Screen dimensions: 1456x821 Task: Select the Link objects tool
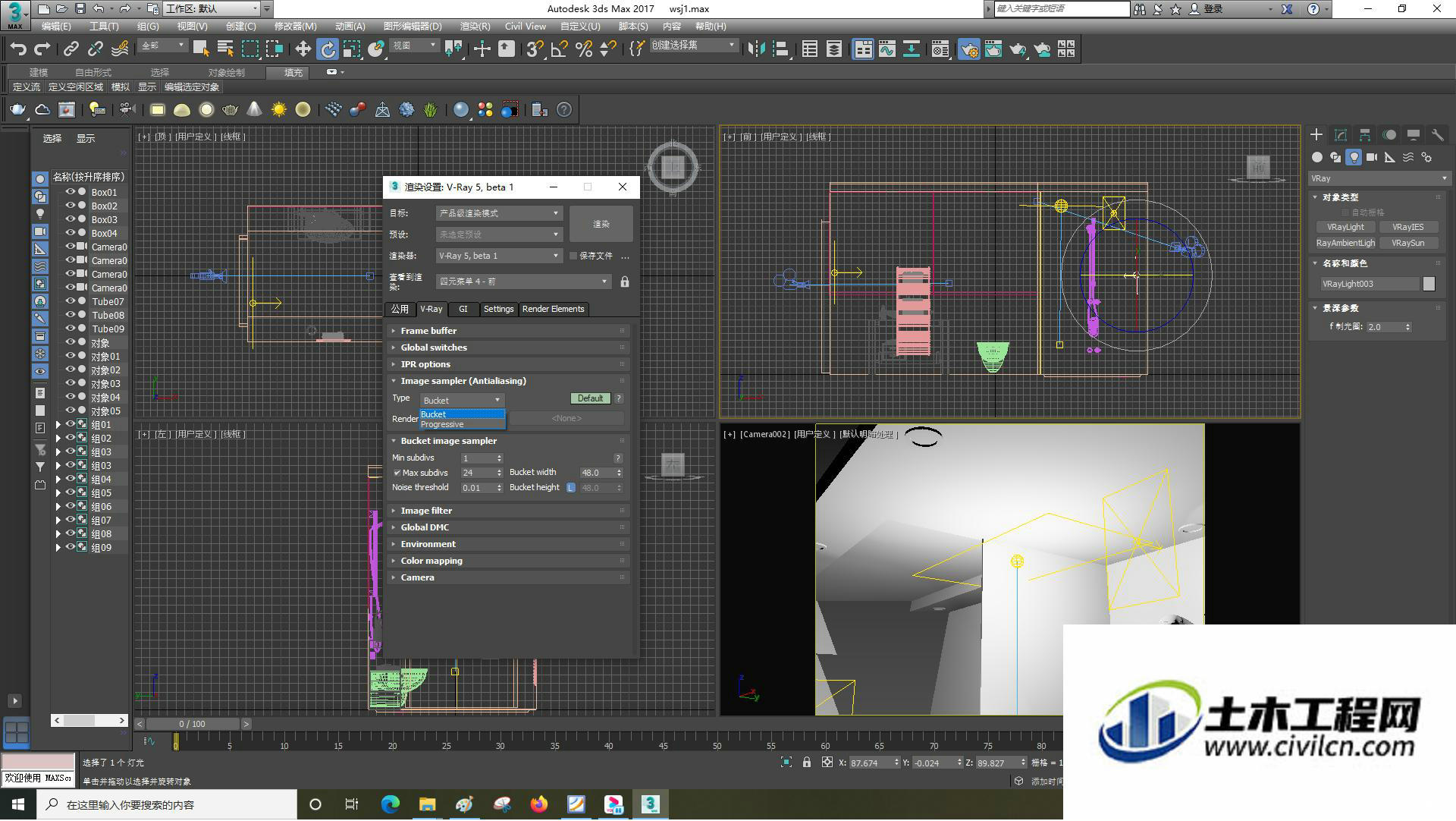point(71,49)
